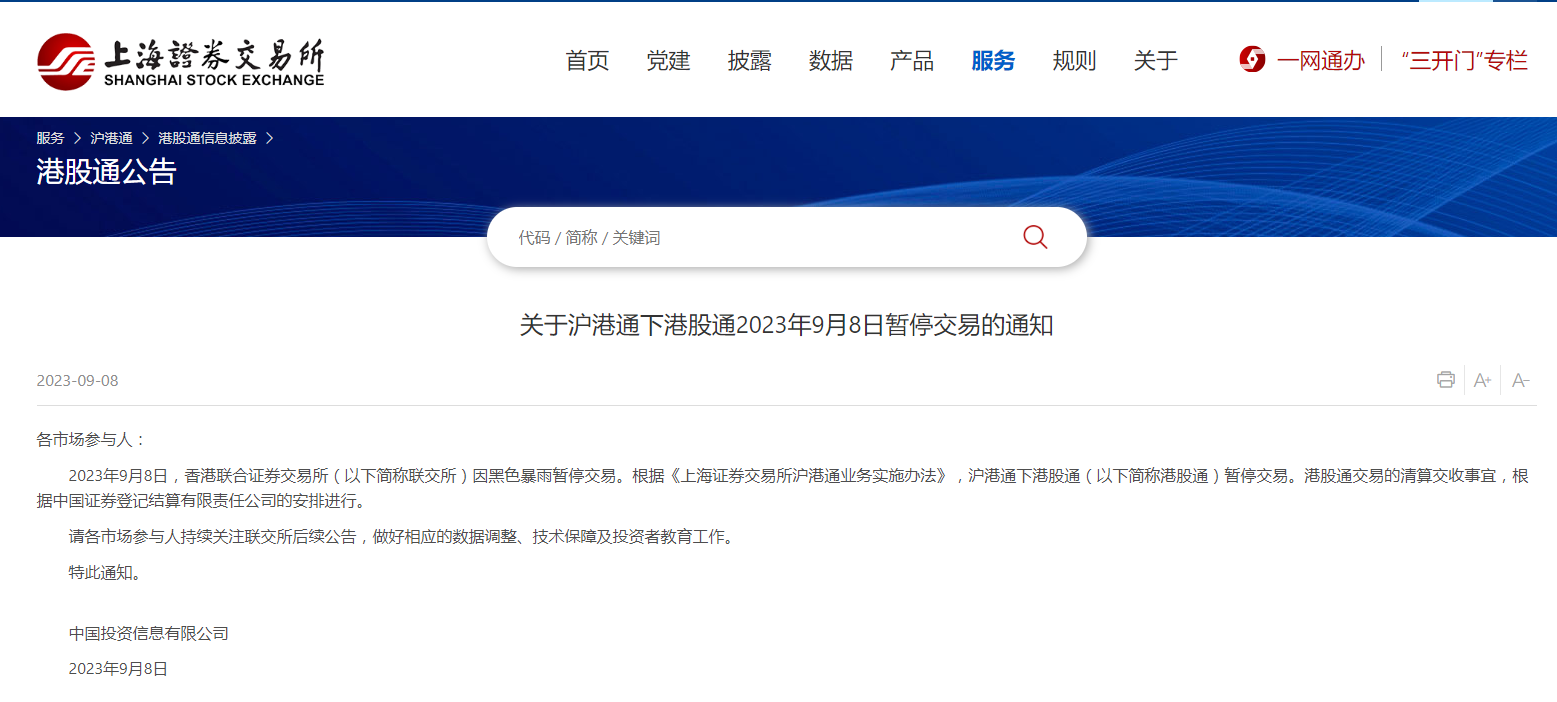Open the 产品 menu item
Image resolution: width=1557 pixels, height=702 pixels.
pyautogui.click(x=912, y=60)
